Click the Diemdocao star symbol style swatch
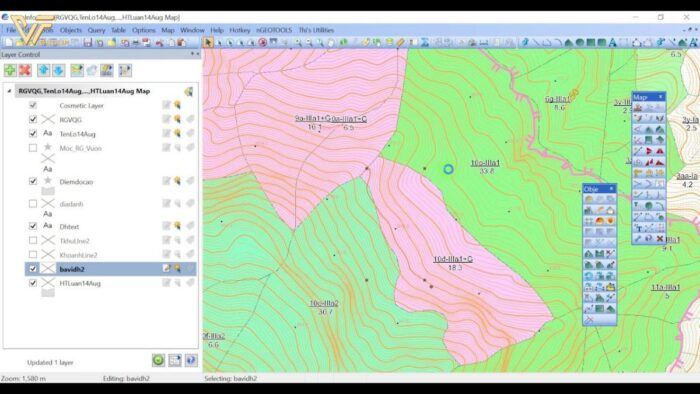 [48, 181]
